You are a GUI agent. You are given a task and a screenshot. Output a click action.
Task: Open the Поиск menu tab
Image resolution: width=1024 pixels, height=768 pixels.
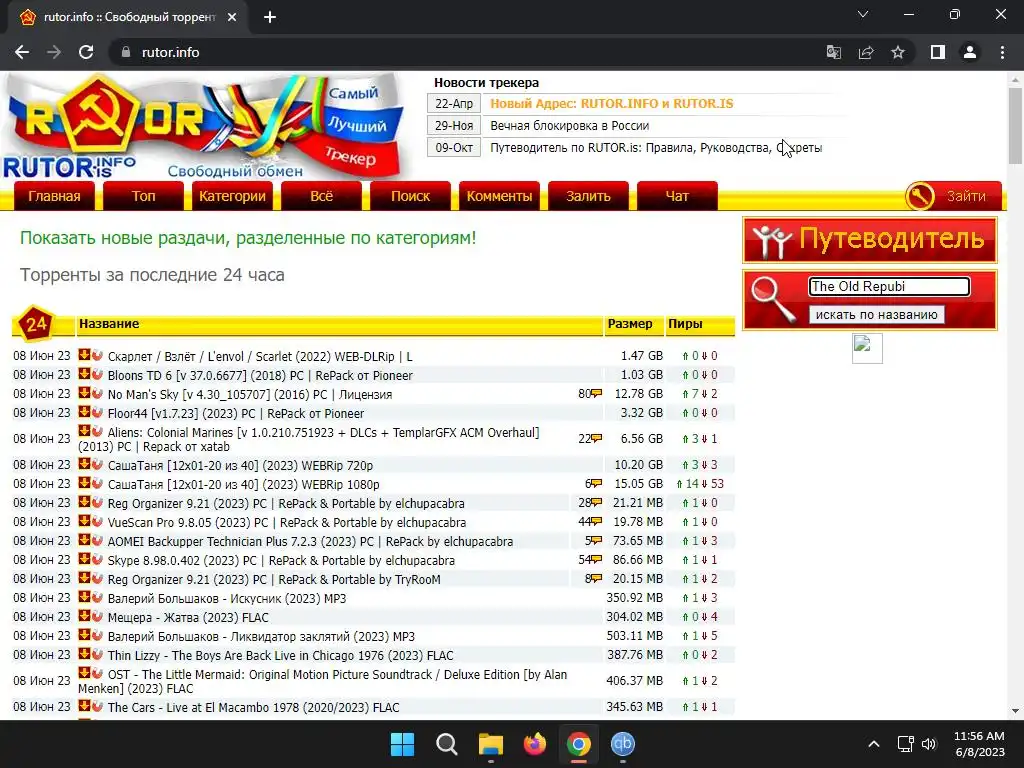click(410, 196)
